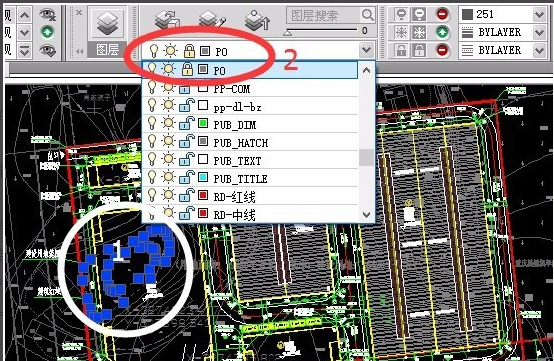554x361 pixels.
Task: Toggle the sun freeze icon of layer RD-红线
Action: pos(169,195)
